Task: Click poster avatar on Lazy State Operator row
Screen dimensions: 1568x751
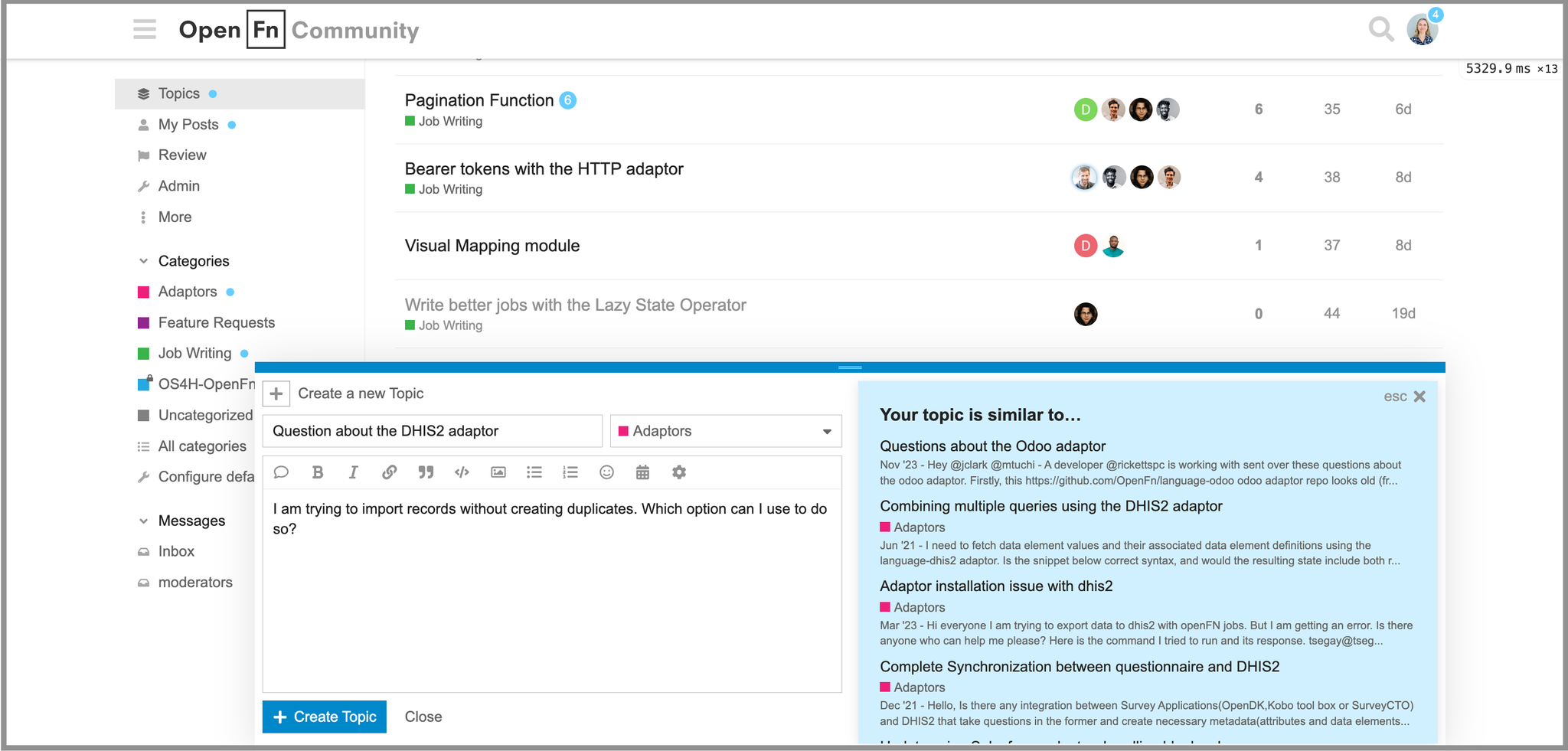Action: 1086,314
